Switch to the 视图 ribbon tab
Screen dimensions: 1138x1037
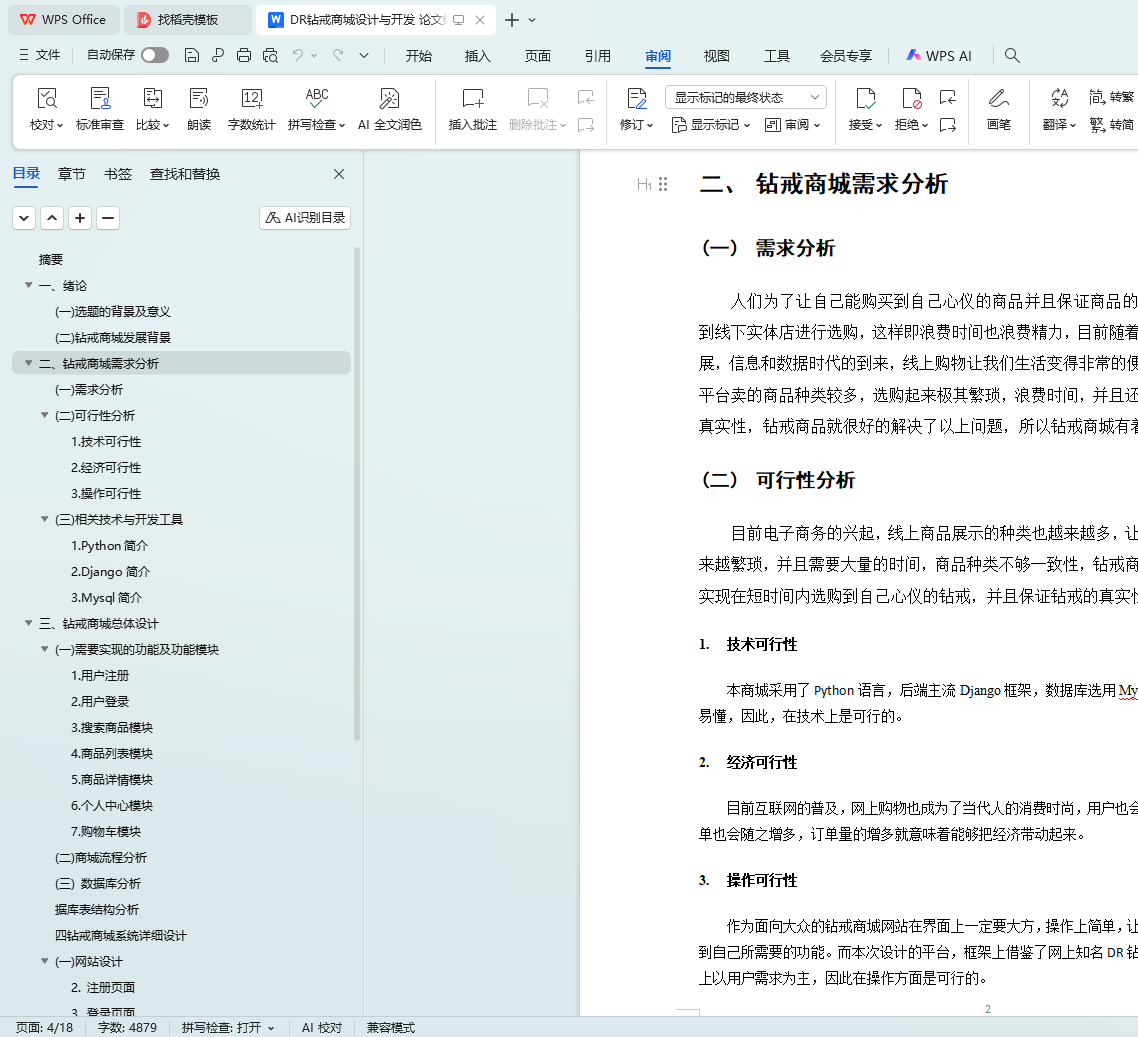click(716, 56)
